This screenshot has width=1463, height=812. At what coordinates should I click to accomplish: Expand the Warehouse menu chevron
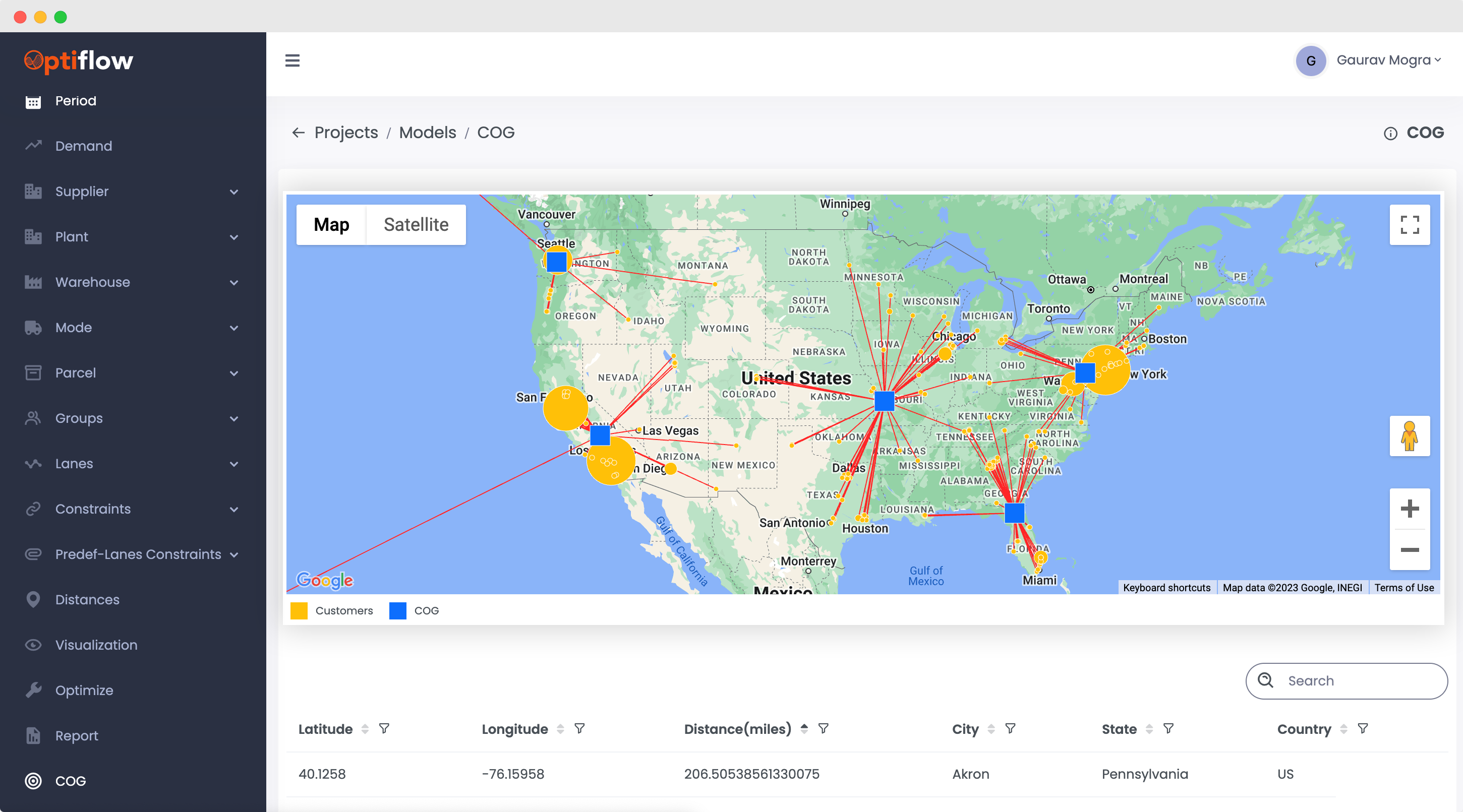pyautogui.click(x=233, y=283)
